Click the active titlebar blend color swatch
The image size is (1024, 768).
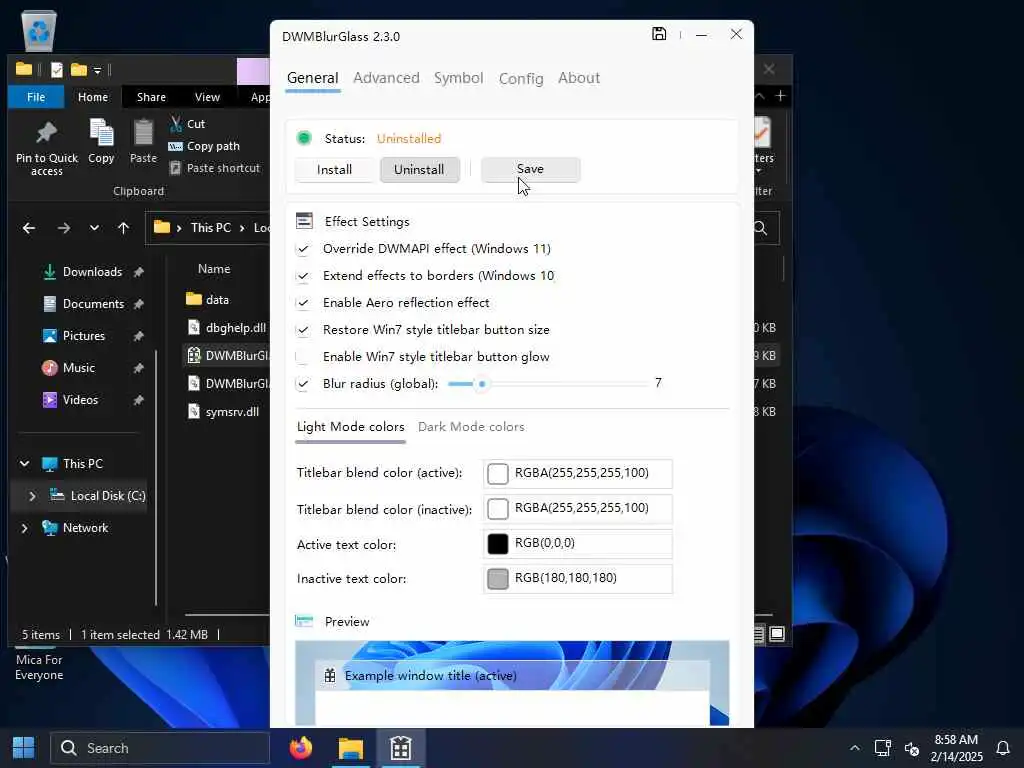(x=498, y=473)
